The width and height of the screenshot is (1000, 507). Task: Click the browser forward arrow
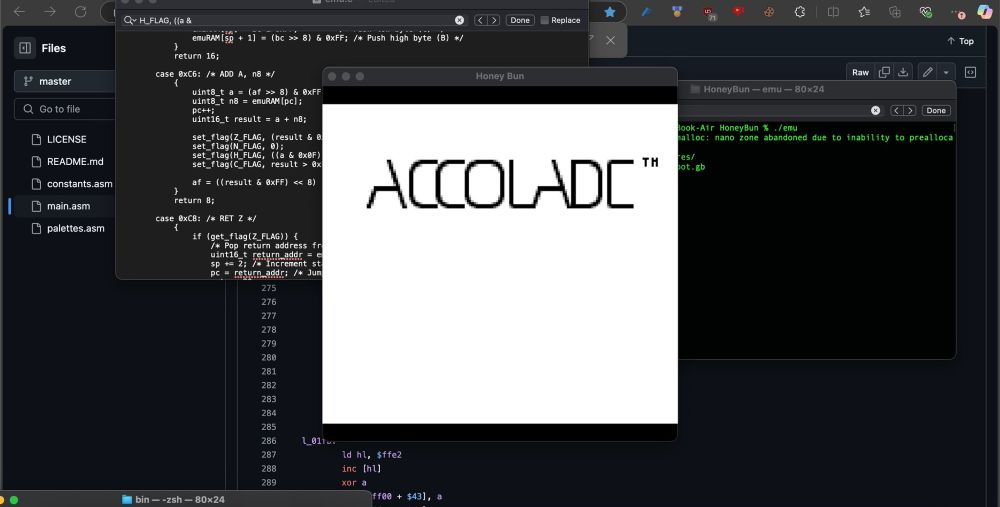click(50, 11)
